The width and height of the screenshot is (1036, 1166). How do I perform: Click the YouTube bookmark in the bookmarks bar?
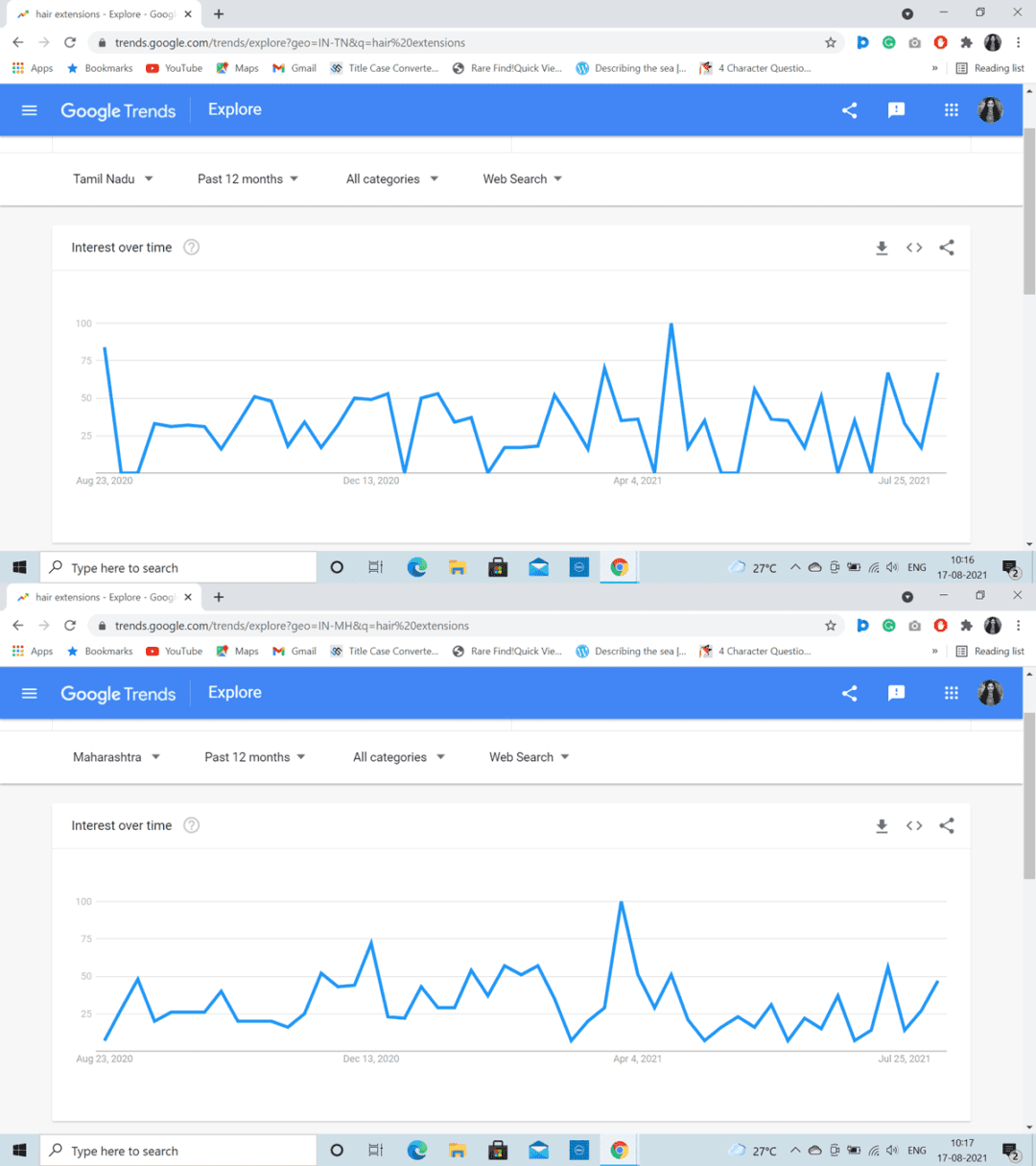174,68
